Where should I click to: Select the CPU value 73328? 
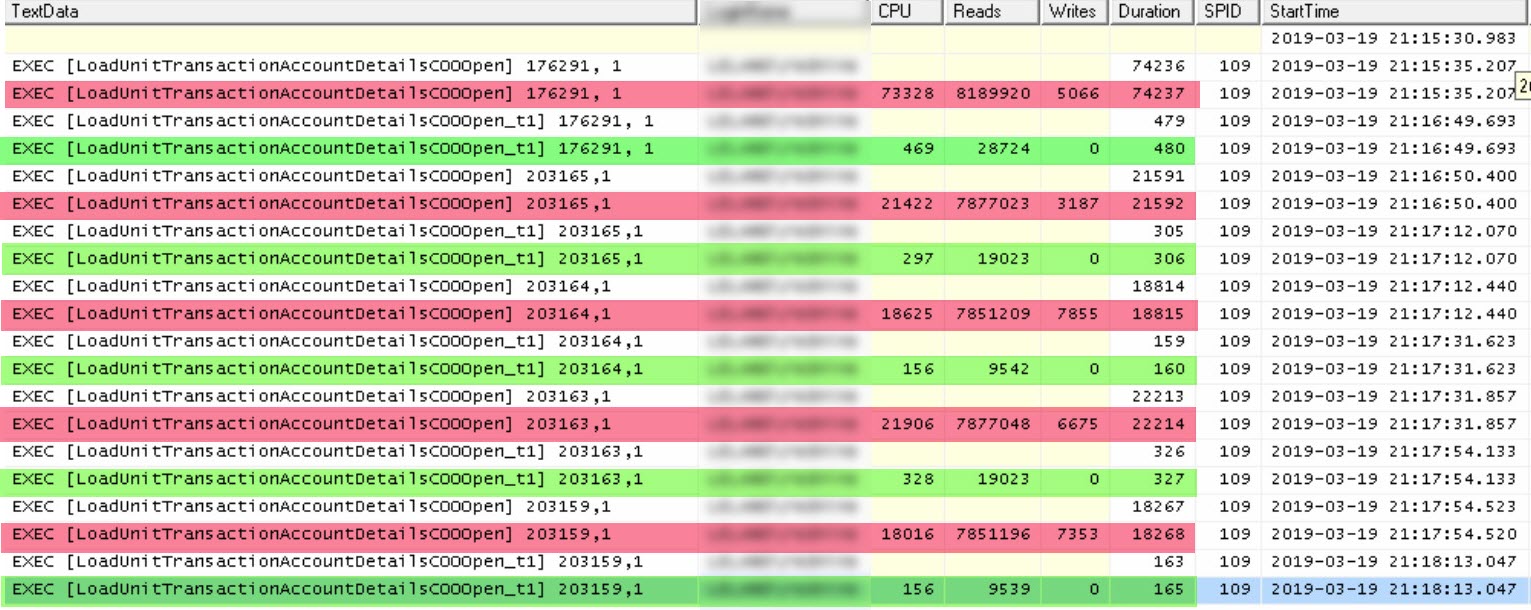pyautogui.click(x=907, y=93)
